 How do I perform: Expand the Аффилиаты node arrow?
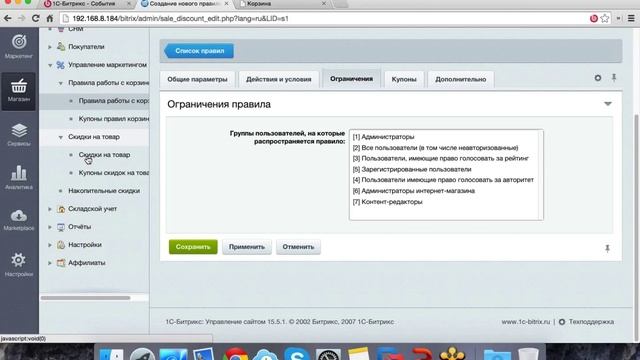point(50,263)
